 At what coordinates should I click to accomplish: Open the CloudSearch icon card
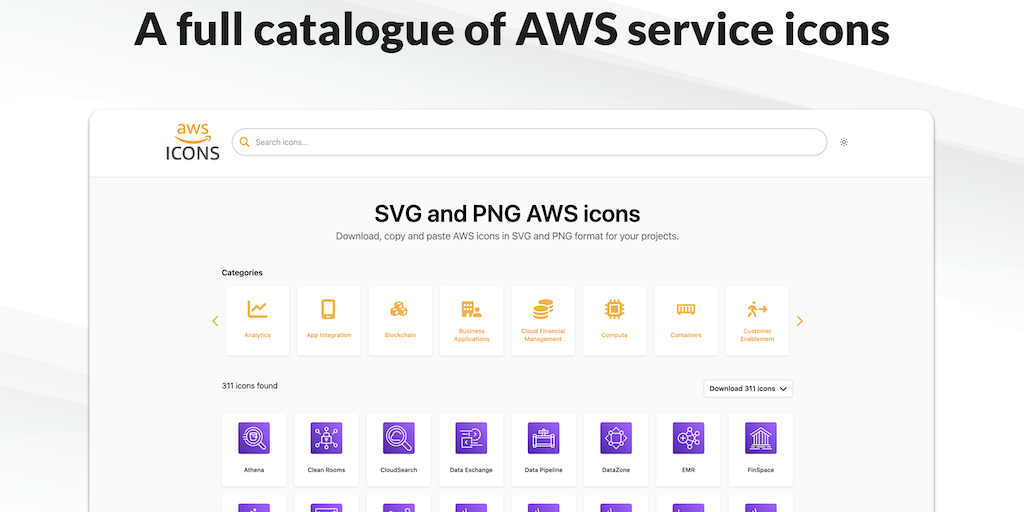pos(399,450)
